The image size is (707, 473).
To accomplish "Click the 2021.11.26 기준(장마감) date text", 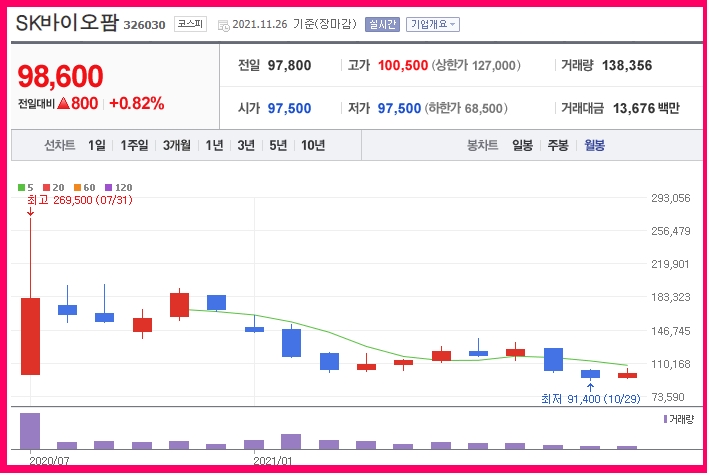I will 294,24.
